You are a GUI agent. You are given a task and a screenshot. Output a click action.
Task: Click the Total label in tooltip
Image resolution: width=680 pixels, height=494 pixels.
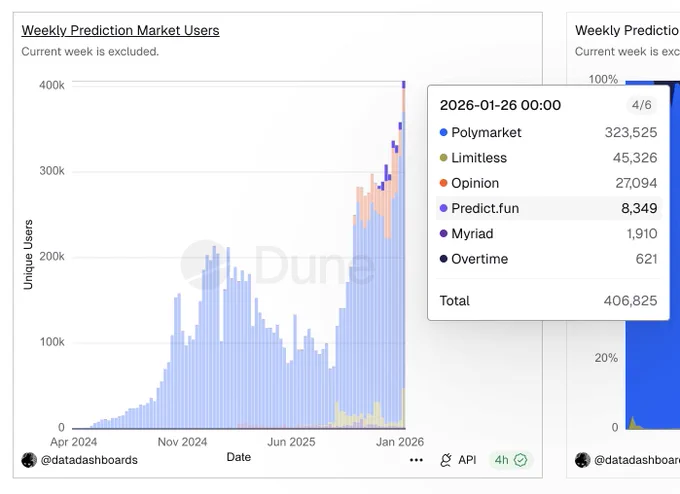[454, 301]
